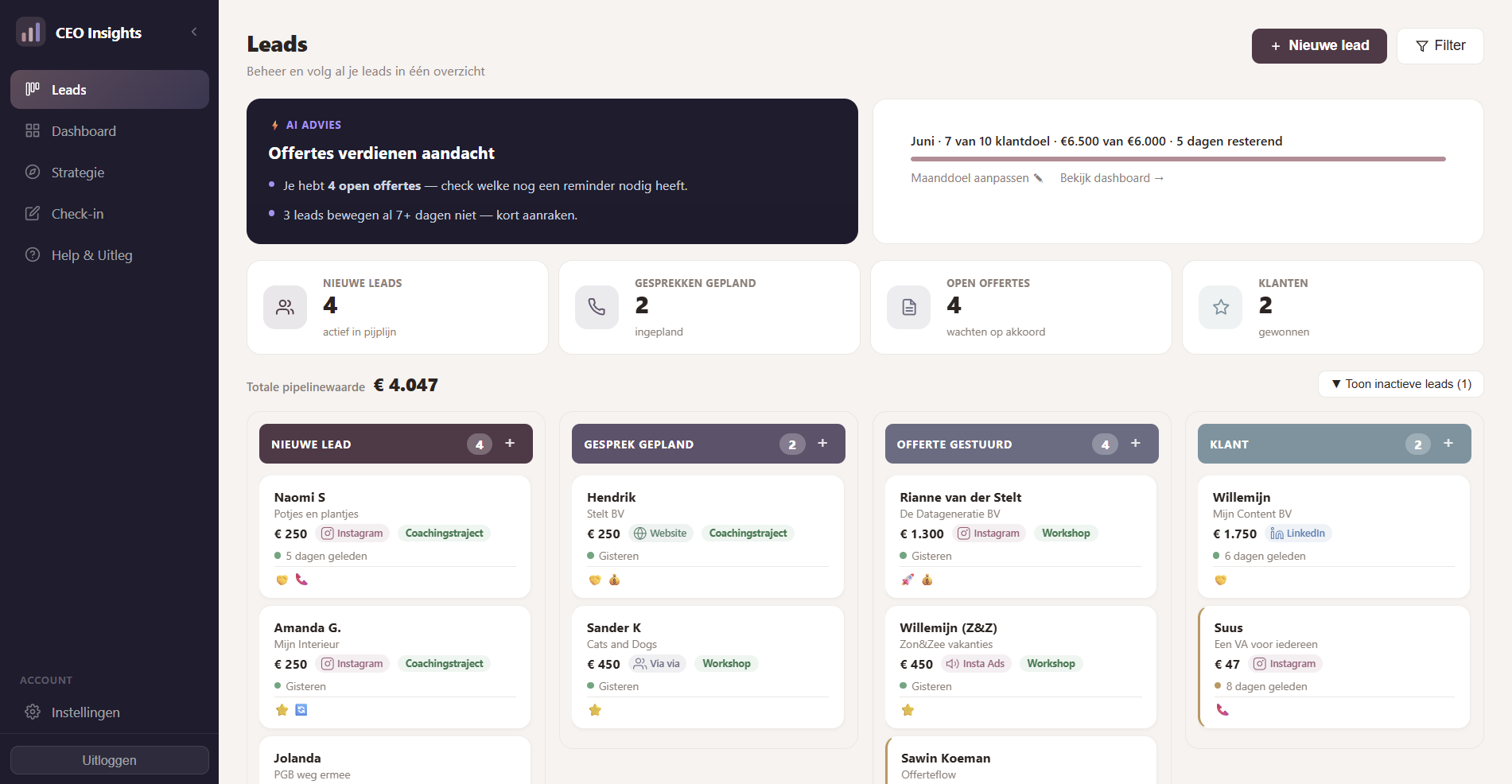Click the star emoji on Sander K card
The width and height of the screenshot is (1512, 784).
click(595, 710)
